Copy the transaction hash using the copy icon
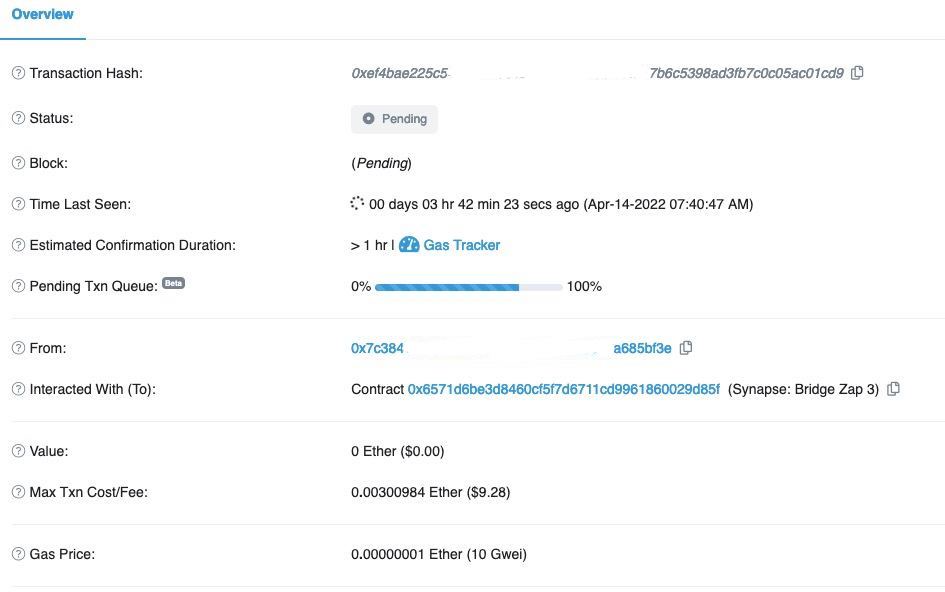 (858, 73)
